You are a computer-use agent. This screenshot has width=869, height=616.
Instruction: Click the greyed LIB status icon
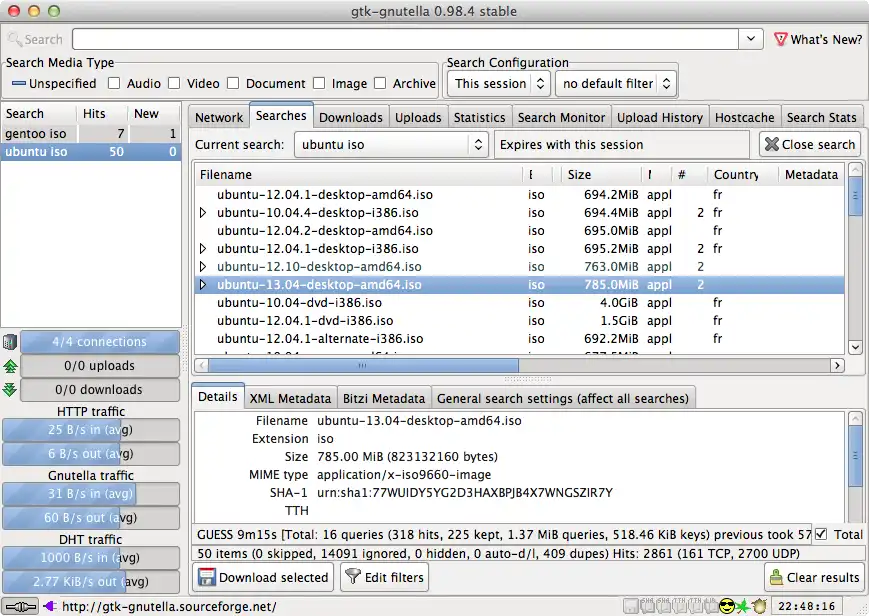click(x=712, y=605)
